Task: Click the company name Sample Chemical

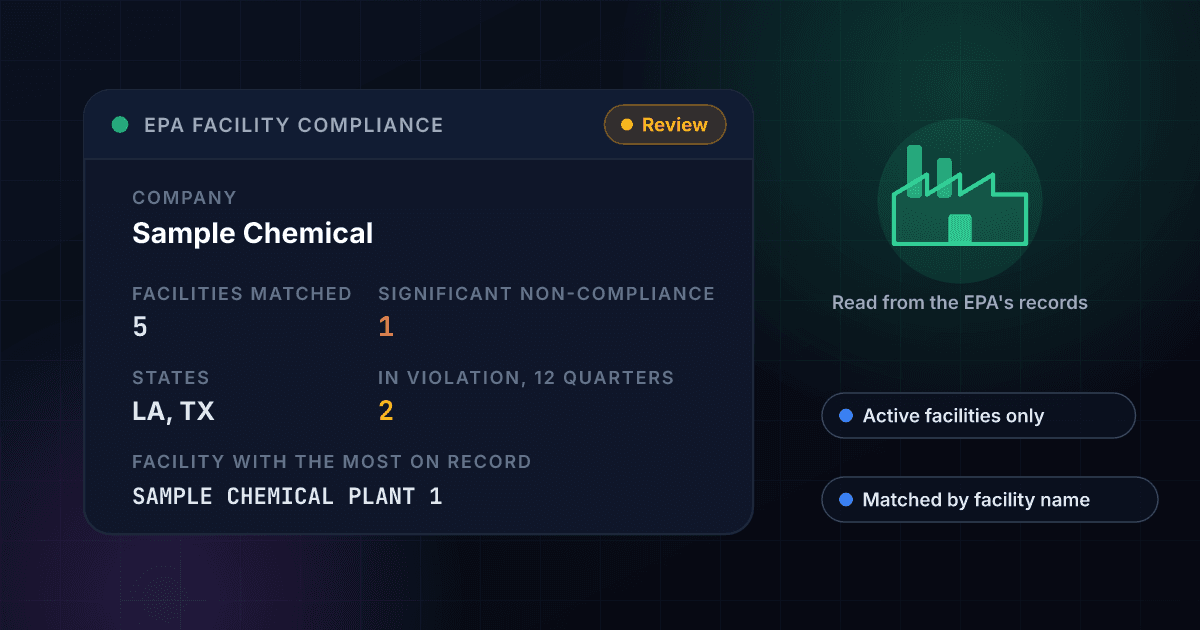Action: (x=253, y=233)
